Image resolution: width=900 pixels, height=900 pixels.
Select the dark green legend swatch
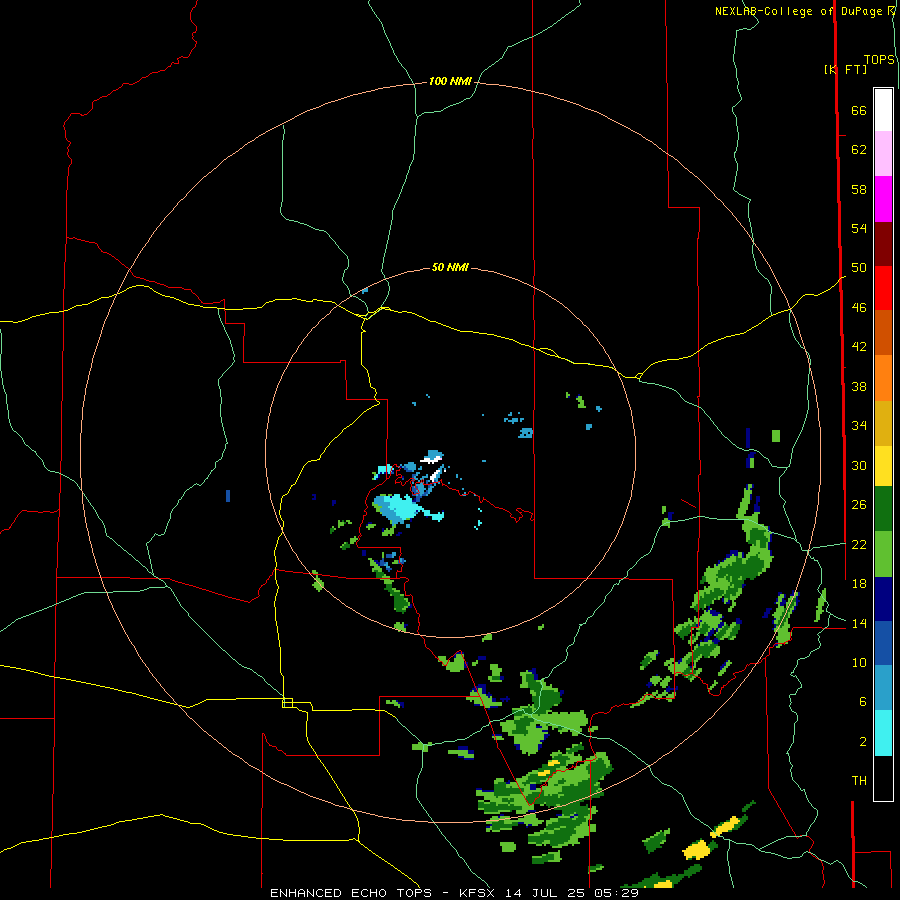click(x=883, y=509)
